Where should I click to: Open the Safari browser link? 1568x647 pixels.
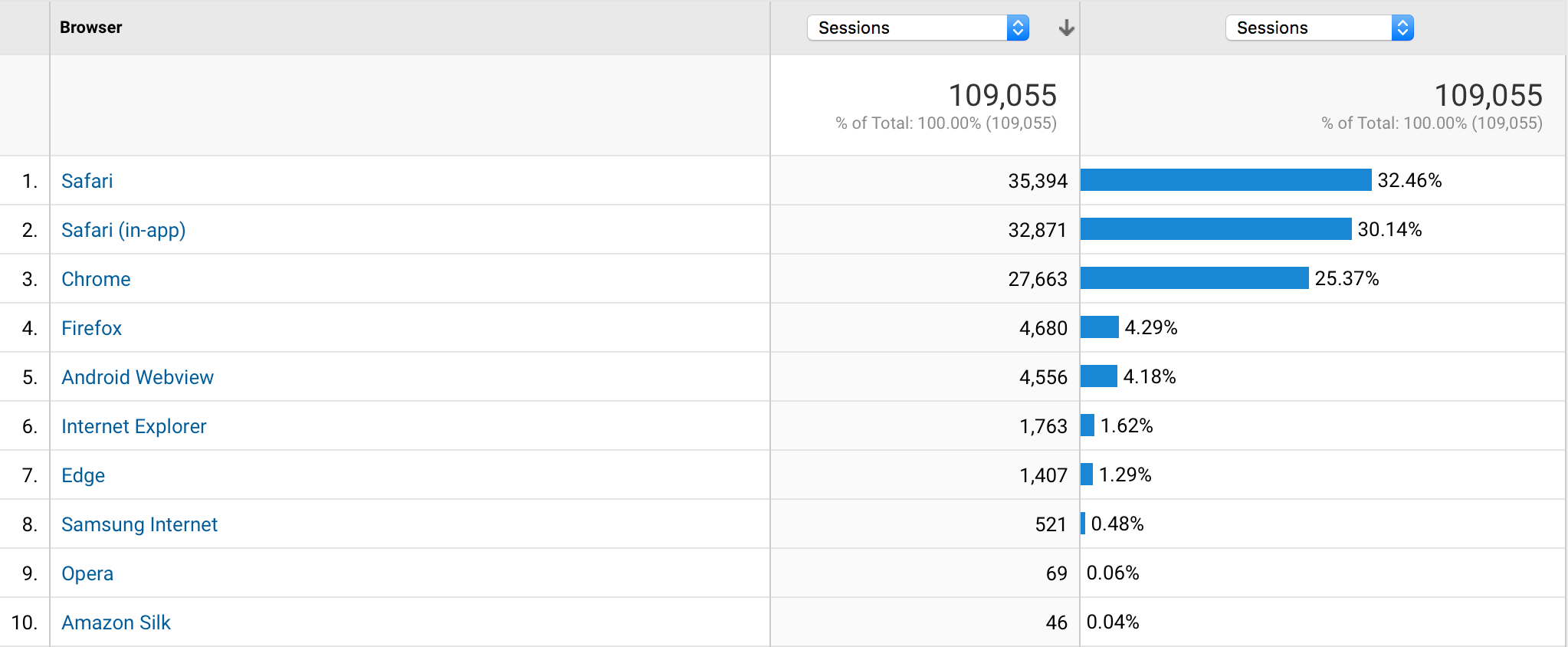[87, 181]
